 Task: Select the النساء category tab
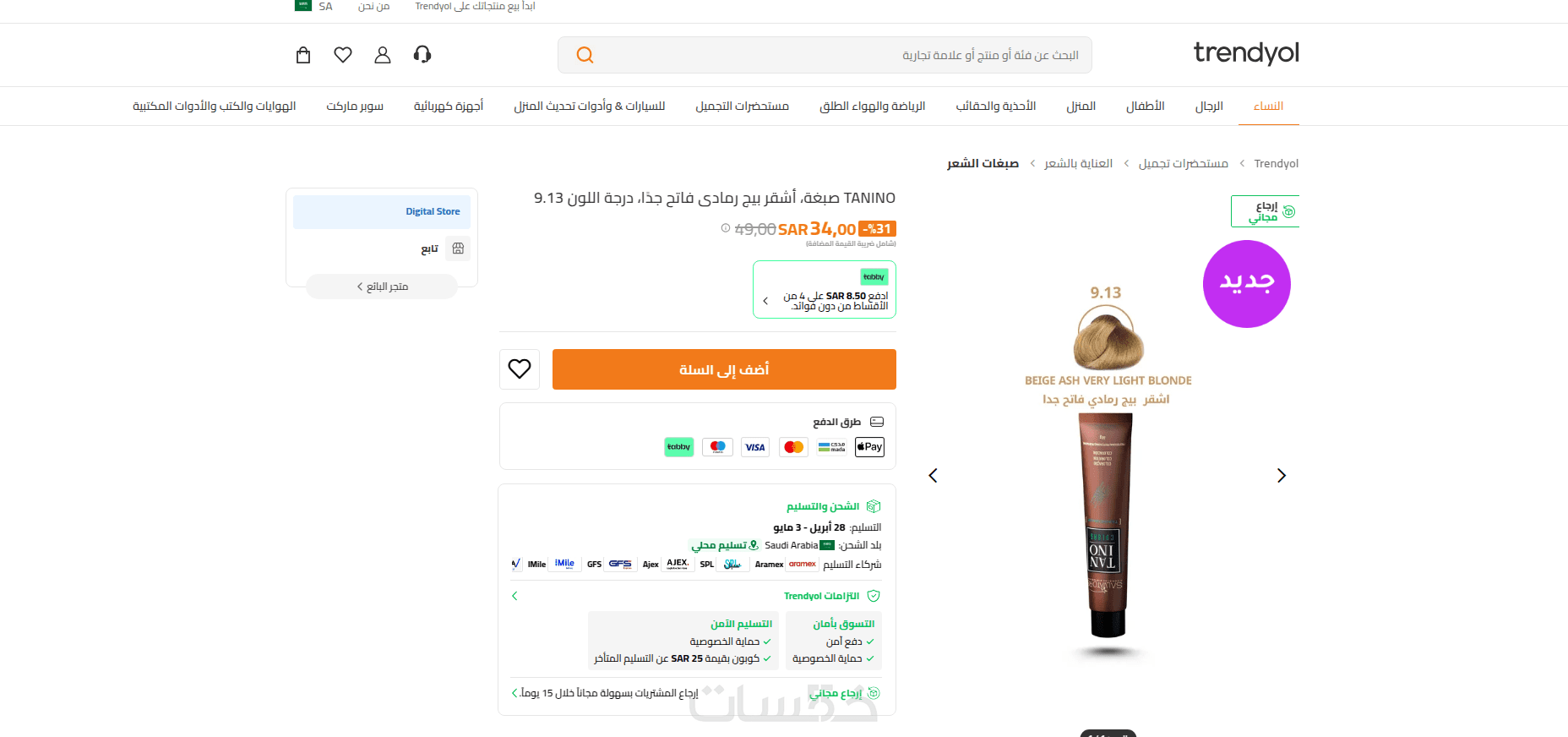[x=1268, y=106]
